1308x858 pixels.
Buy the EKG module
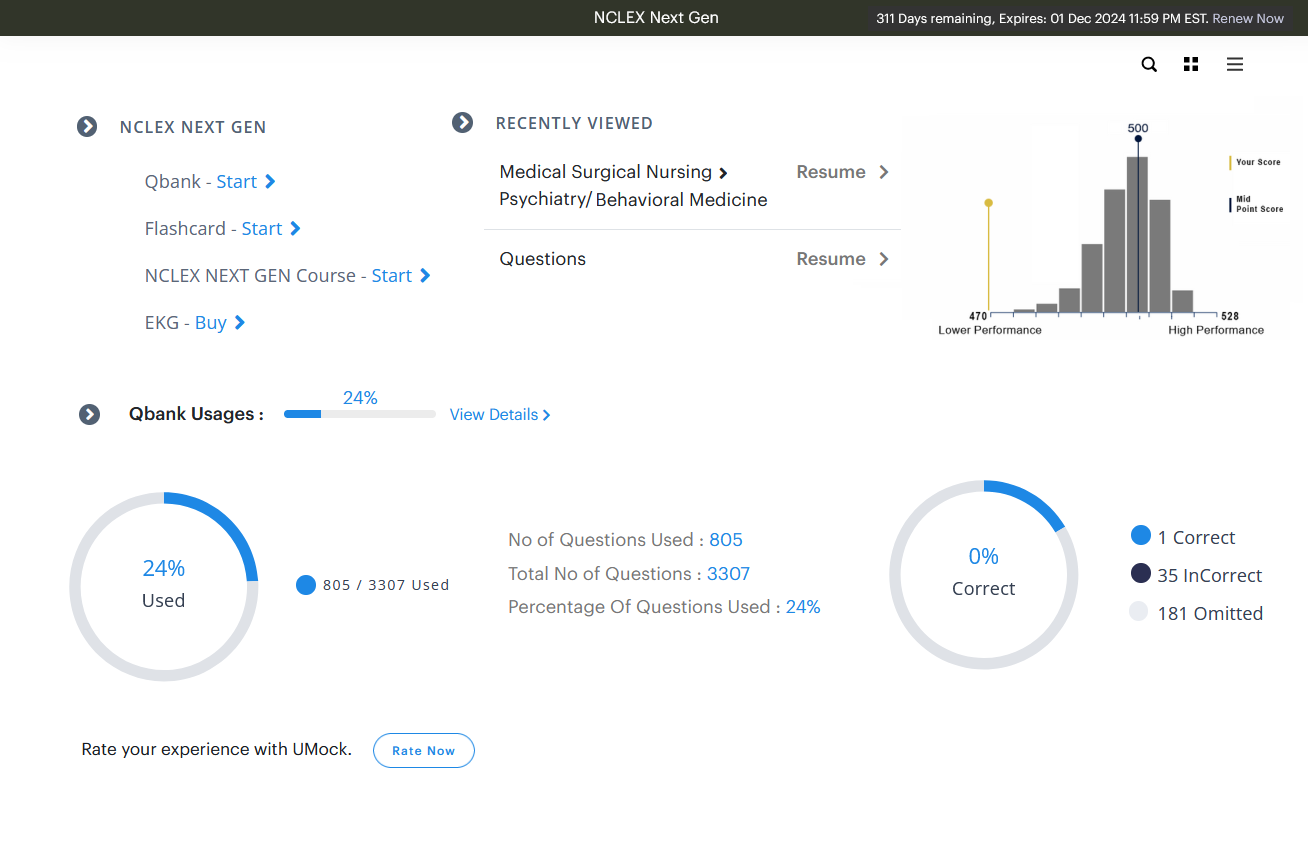[x=220, y=322]
